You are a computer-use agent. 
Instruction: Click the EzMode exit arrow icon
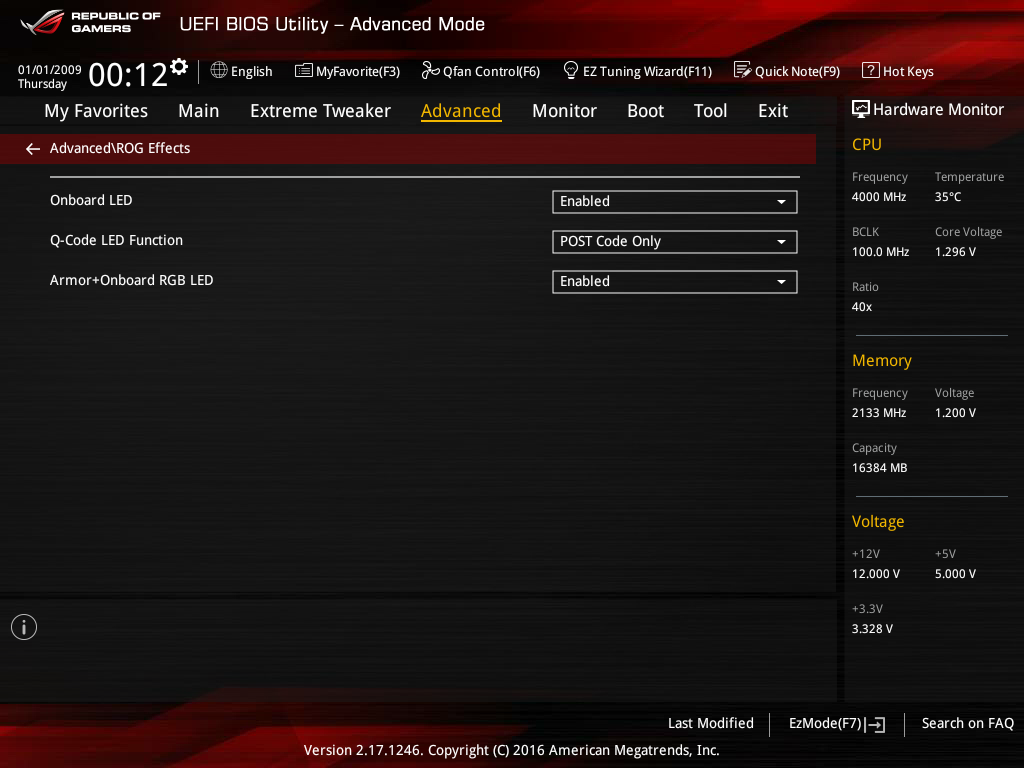pyautogui.click(x=875, y=724)
